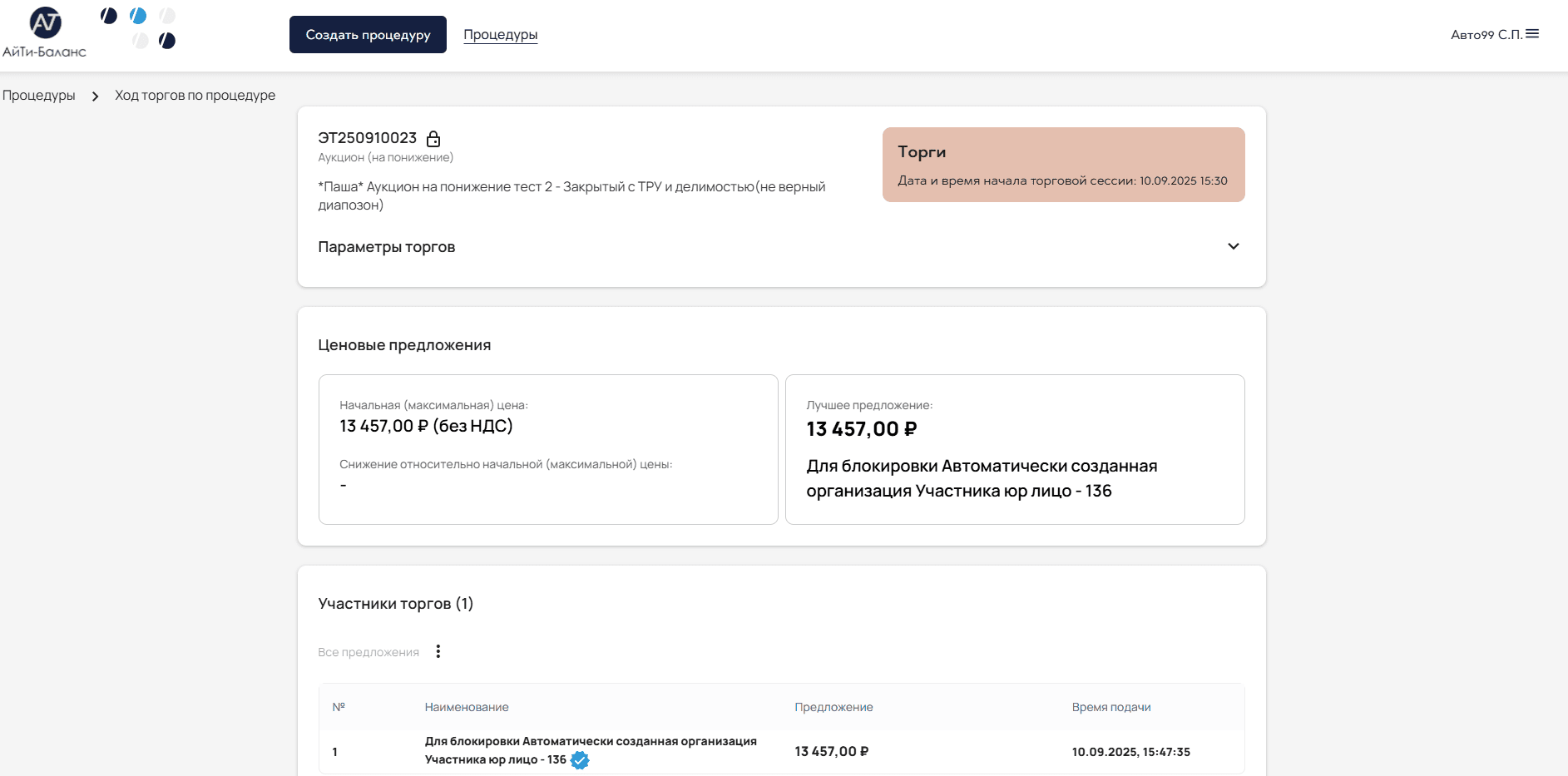Open the hamburger menu next to Авто99 С.П.
Screen dimensions: 1568x776
tap(1532, 34)
